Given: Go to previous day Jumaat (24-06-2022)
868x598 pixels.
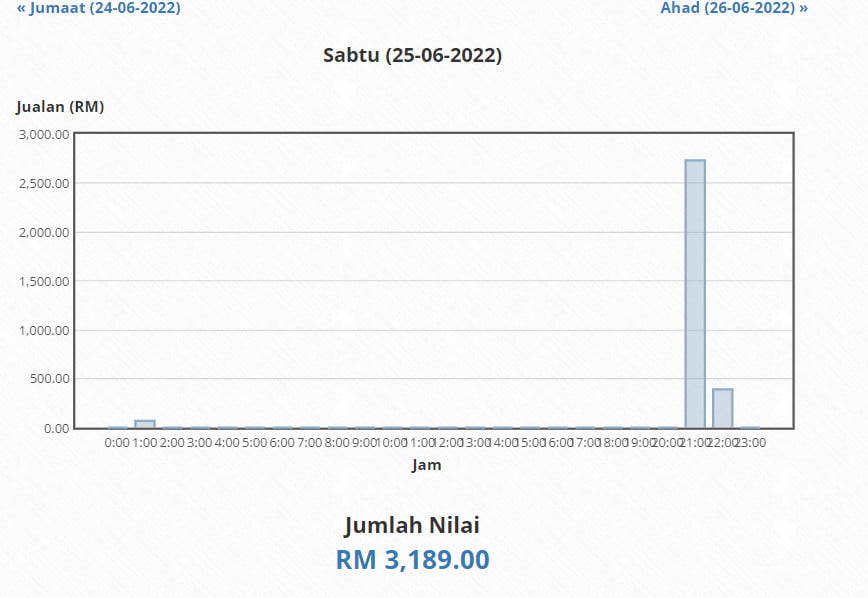Looking at the screenshot, I should pyautogui.click(x=99, y=8).
